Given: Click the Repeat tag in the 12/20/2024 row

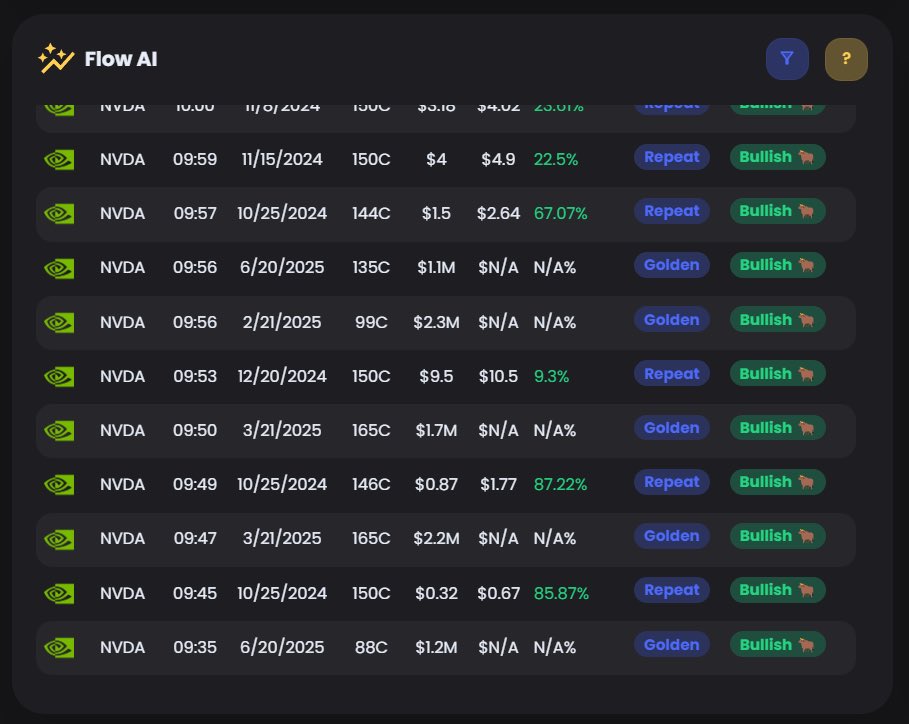Looking at the screenshot, I should [x=672, y=374].
